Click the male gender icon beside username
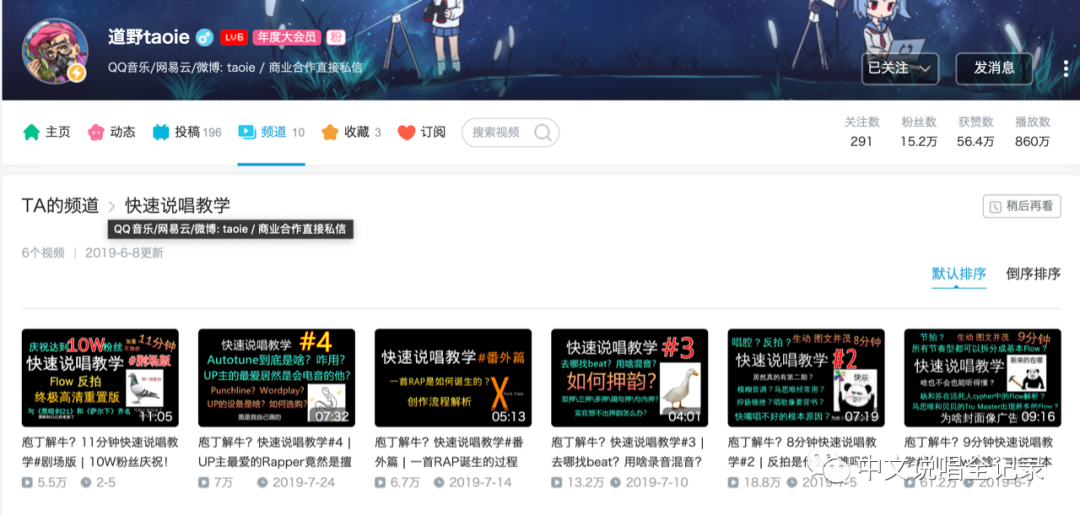The width and height of the screenshot is (1080, 516). 204,37
